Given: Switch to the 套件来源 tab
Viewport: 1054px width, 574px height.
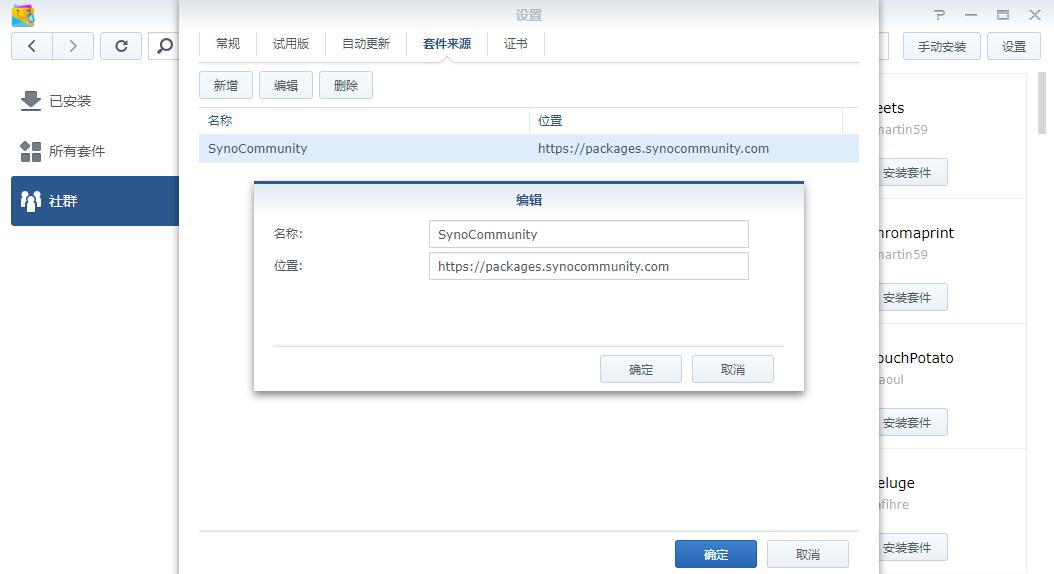Looking at the screenshot, I should point(446,44).
